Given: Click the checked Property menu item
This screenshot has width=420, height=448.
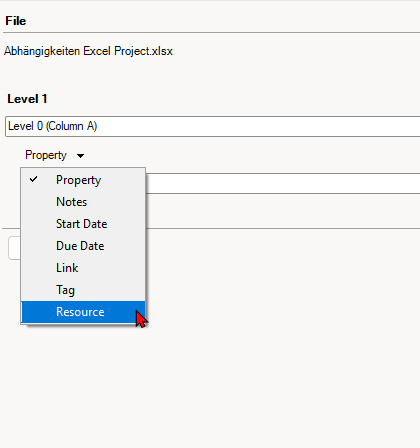Looking at the screenshot, I should (x=83, y=180).
